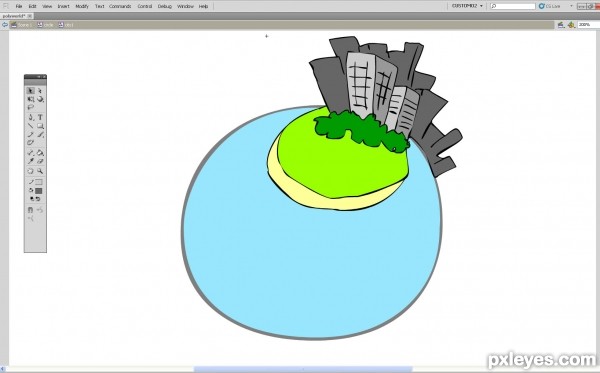This screenshot has height=373, width=600.
Task: Click the Black and White colors icon
Action: 32,199
